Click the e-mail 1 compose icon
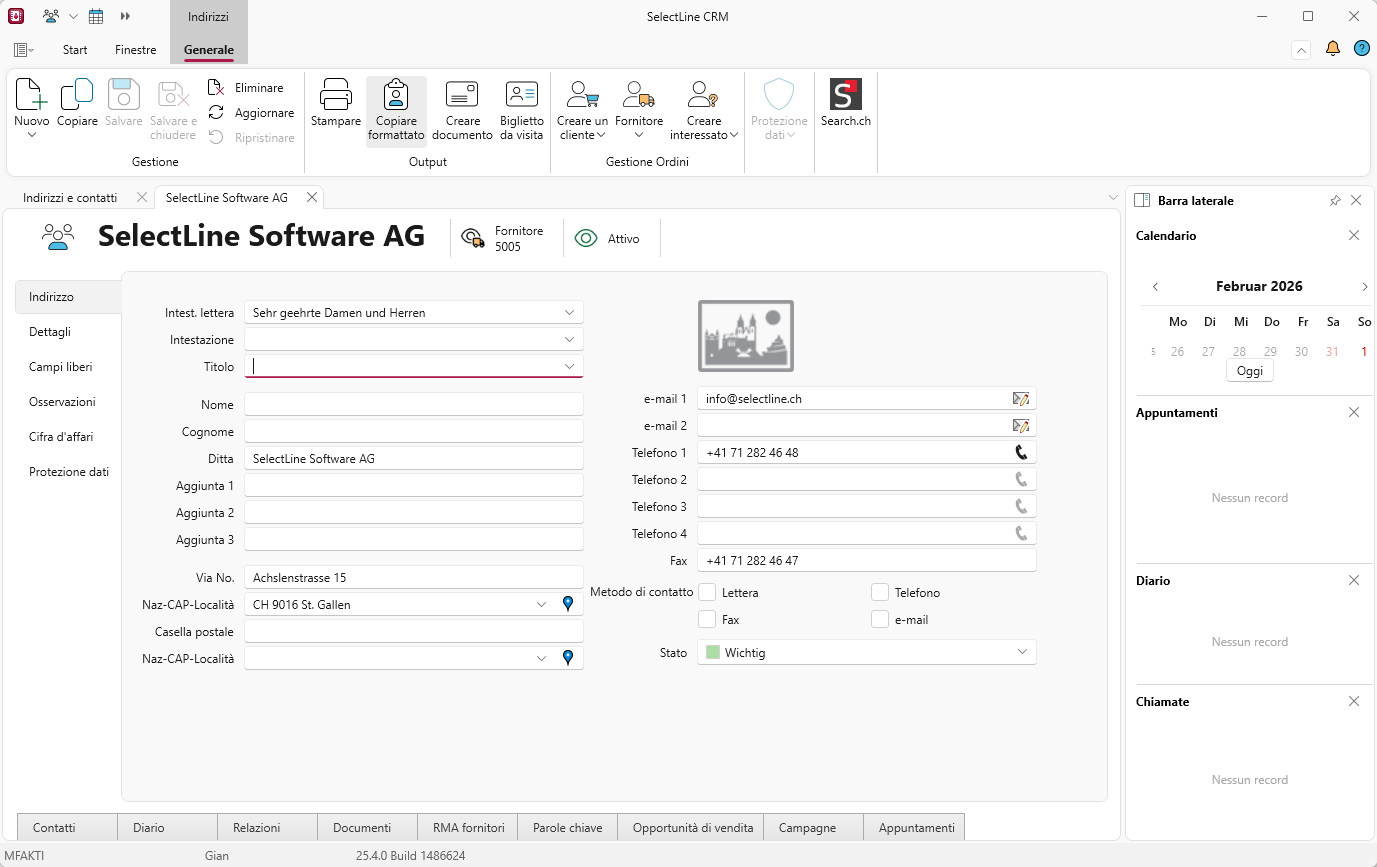 1020,399
